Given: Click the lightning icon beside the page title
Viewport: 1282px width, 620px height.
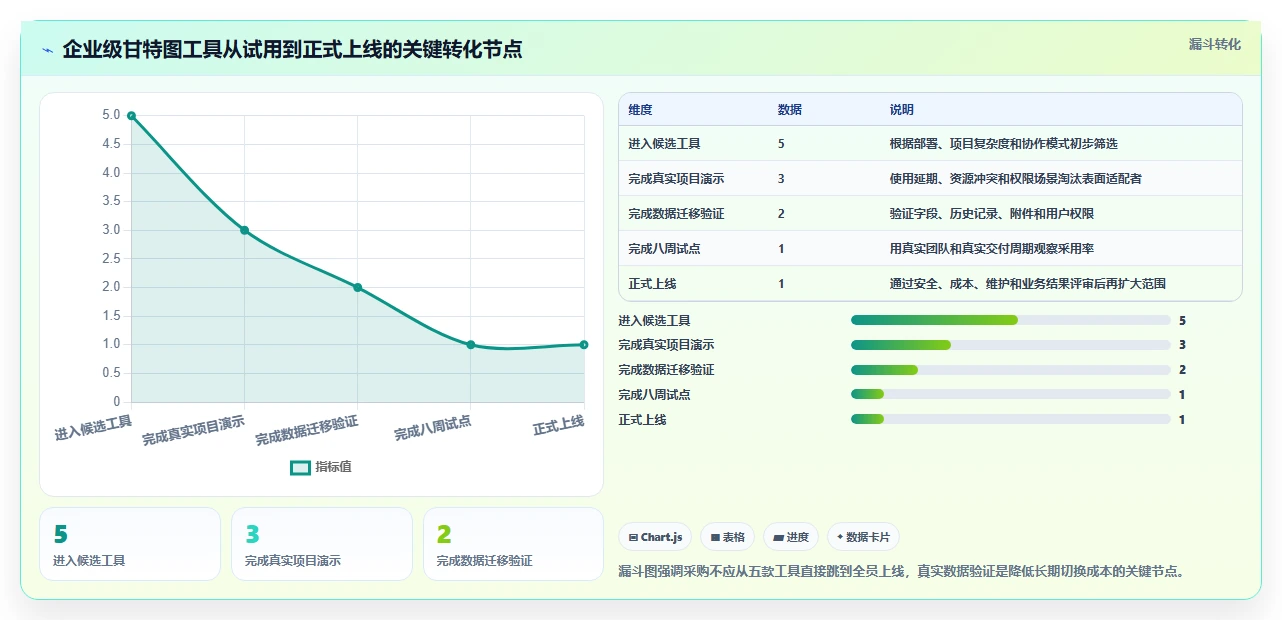Looking at the screenshot, I should click(x=47, y=50).
